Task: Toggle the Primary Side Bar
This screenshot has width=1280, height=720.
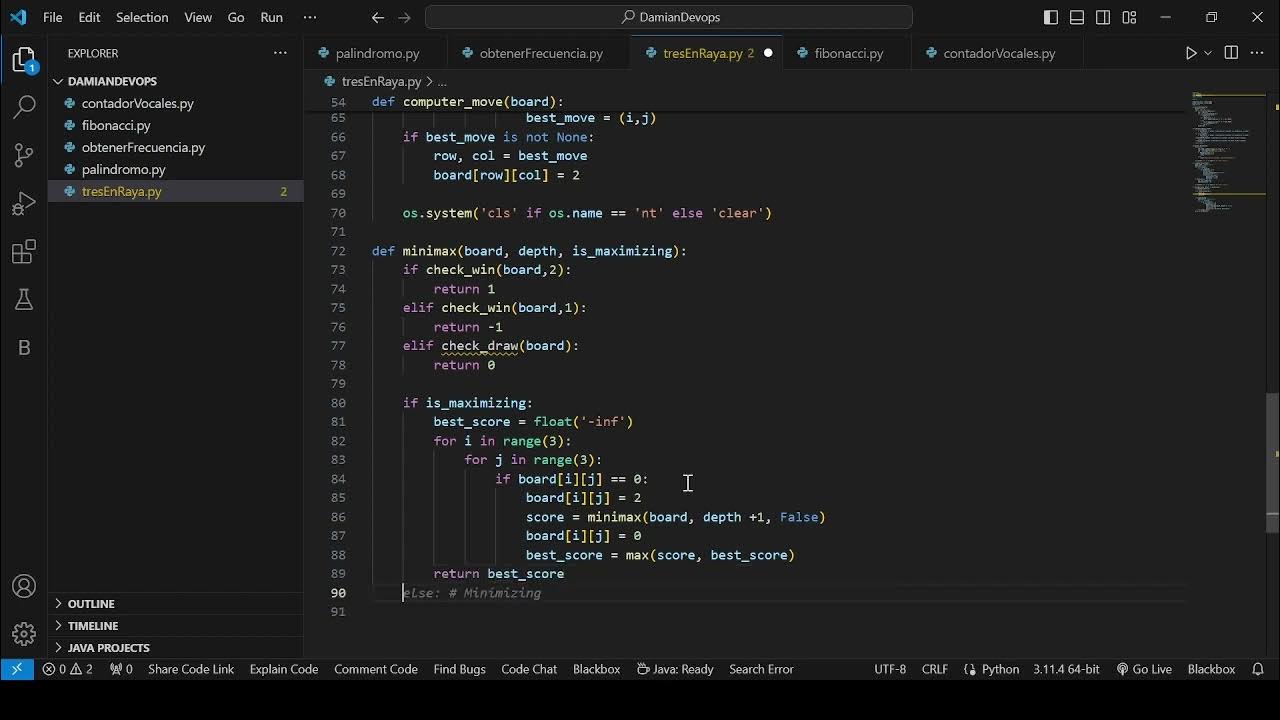Action: 1051,17
